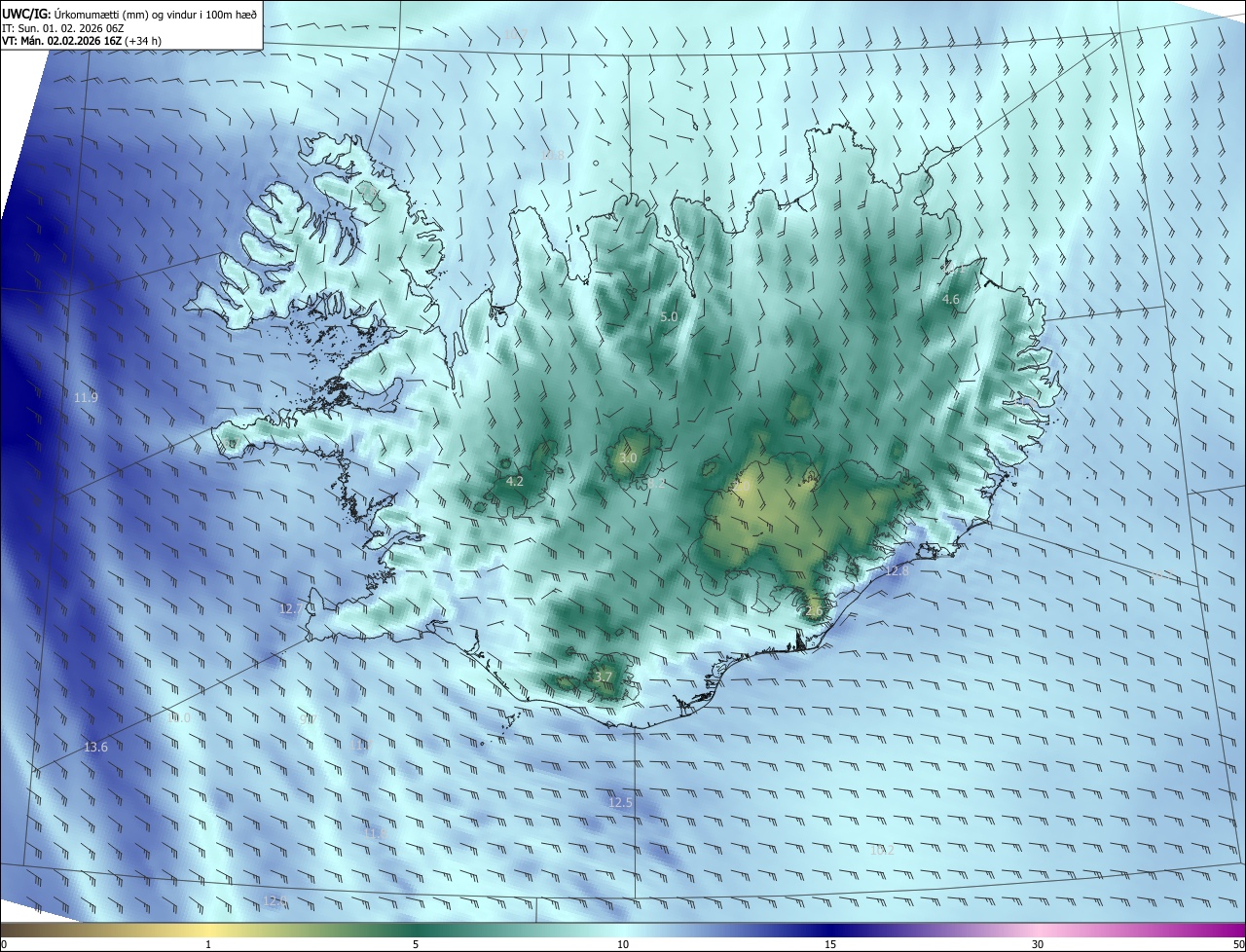Click the colour scale tick label 1
The width and height of the screenshot is (1246, 952).
point(208,944)
